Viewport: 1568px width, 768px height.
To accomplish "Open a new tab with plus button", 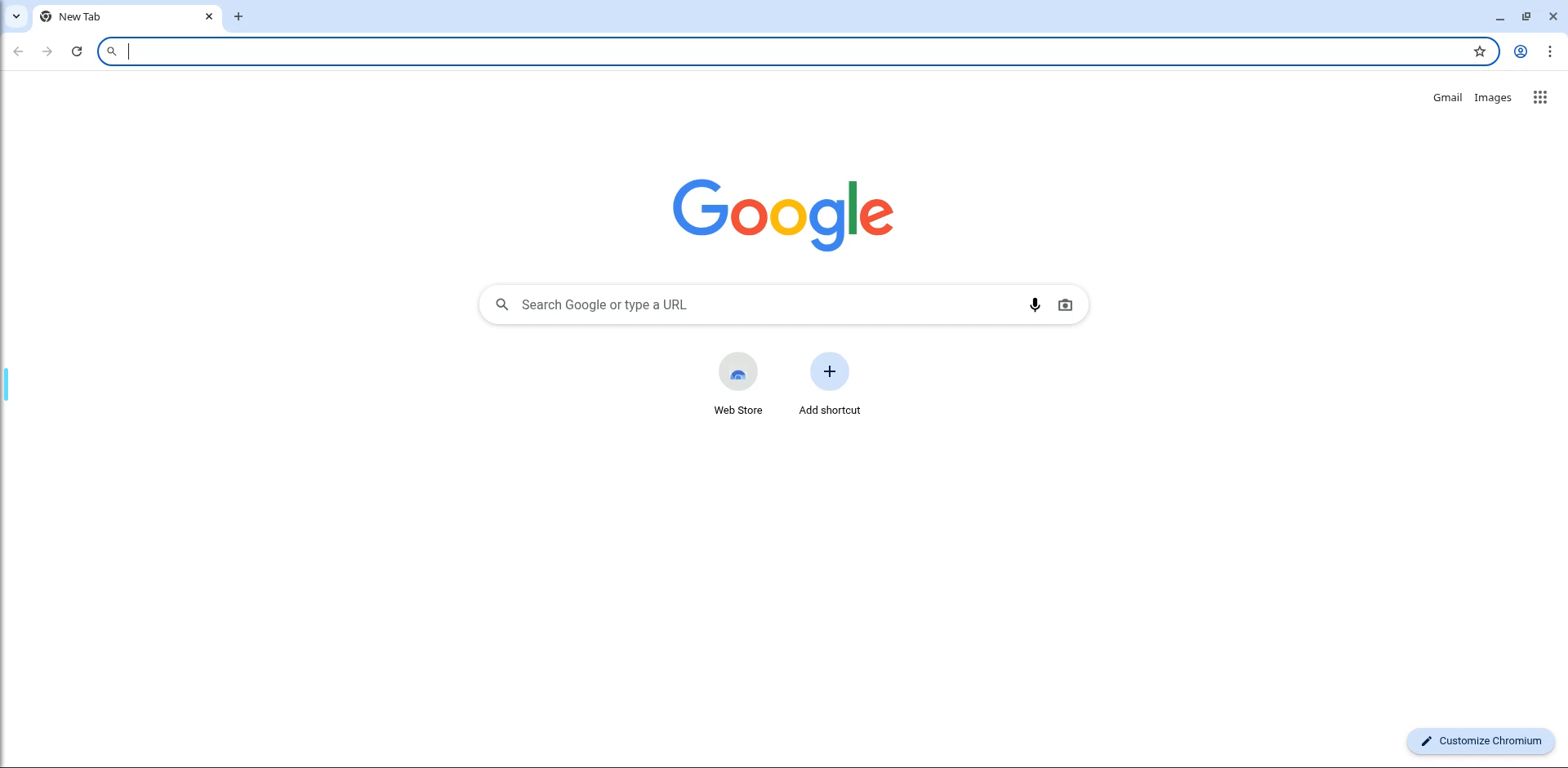I will coord(238,16).
